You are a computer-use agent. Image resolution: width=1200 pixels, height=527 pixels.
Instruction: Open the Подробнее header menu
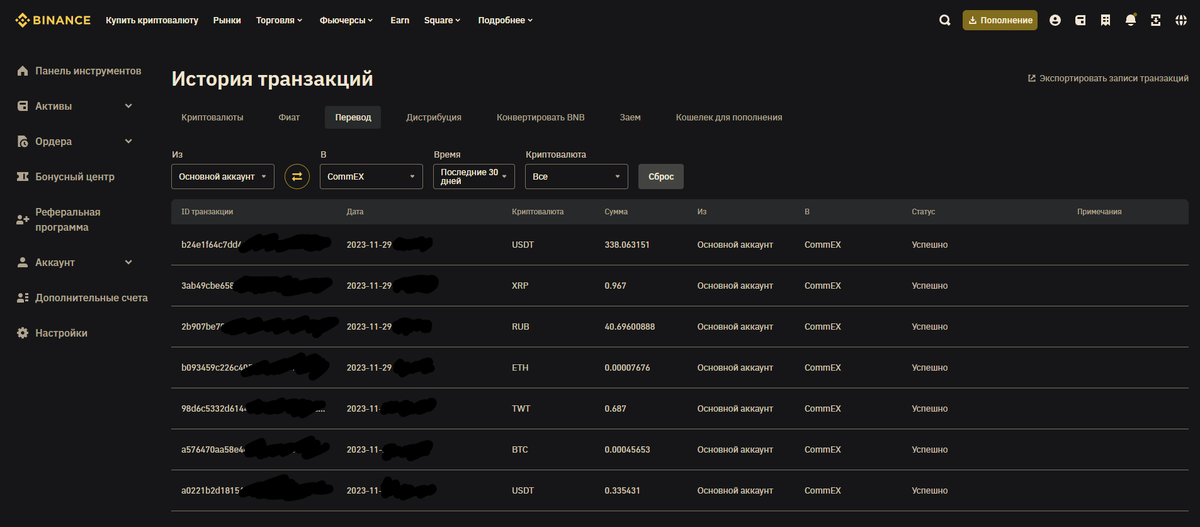pos(505,20)
